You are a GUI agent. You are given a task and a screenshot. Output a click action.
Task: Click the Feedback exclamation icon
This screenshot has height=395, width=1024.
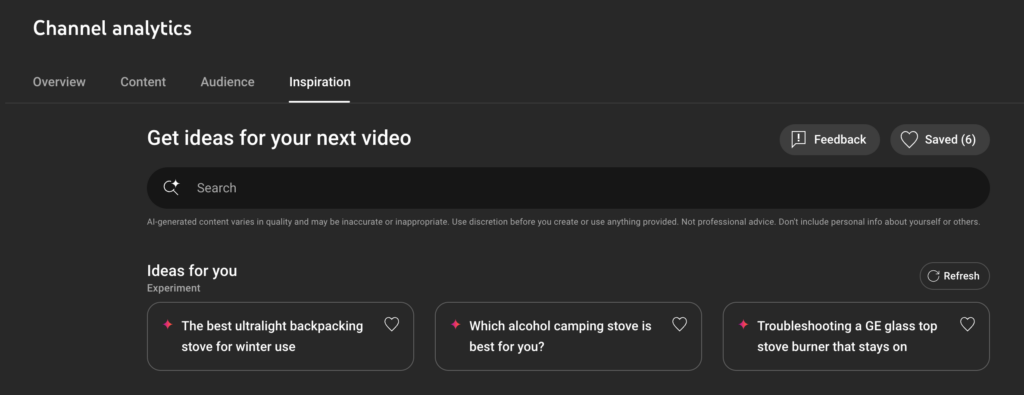(x=798, y=140)
